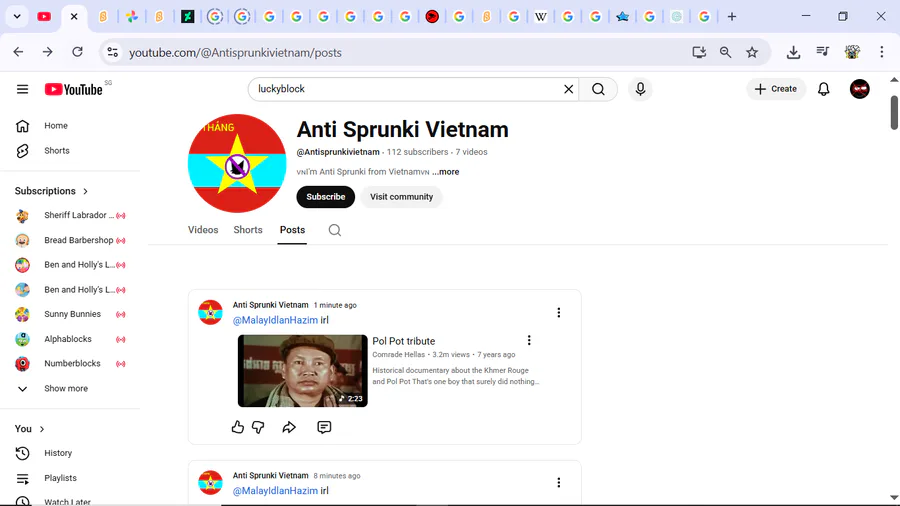This screenshot has width=900, height=506.
Task: Click the Create button
Action: pos(775,89)
